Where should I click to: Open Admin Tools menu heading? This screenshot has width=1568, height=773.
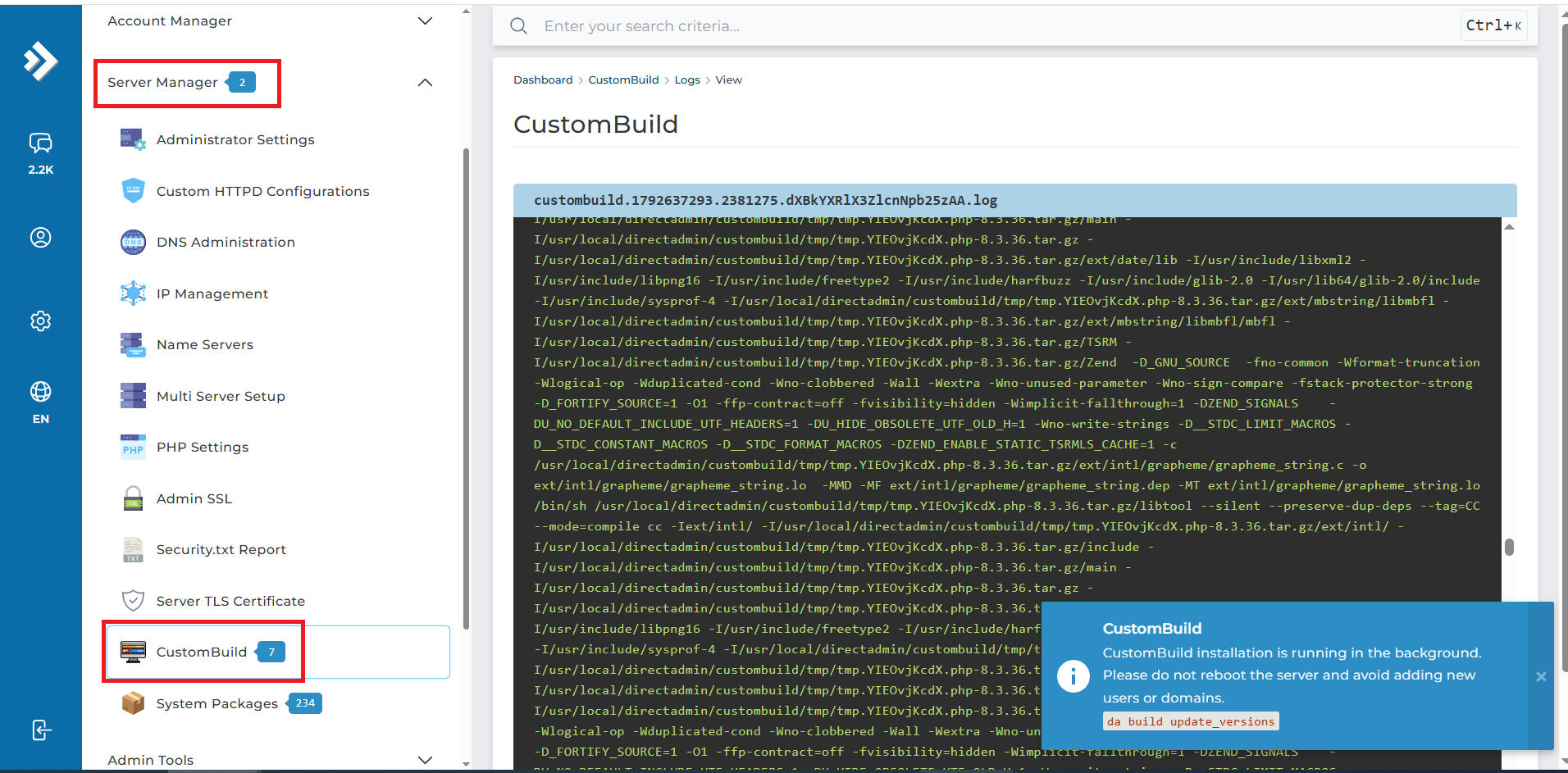pyautogui.click(x=151, y=760)
